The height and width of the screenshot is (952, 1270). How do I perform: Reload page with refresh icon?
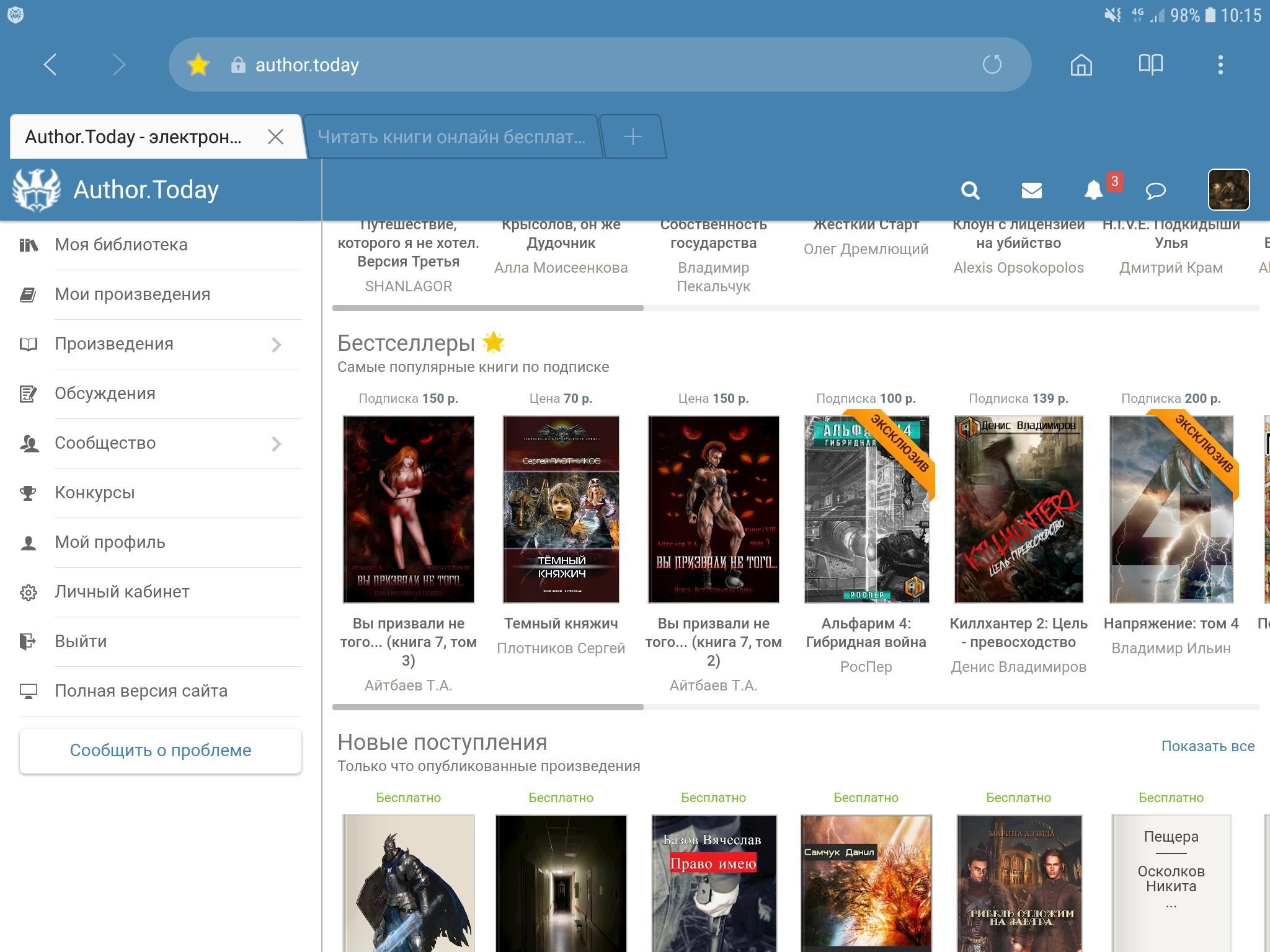[x=992, y=64]
